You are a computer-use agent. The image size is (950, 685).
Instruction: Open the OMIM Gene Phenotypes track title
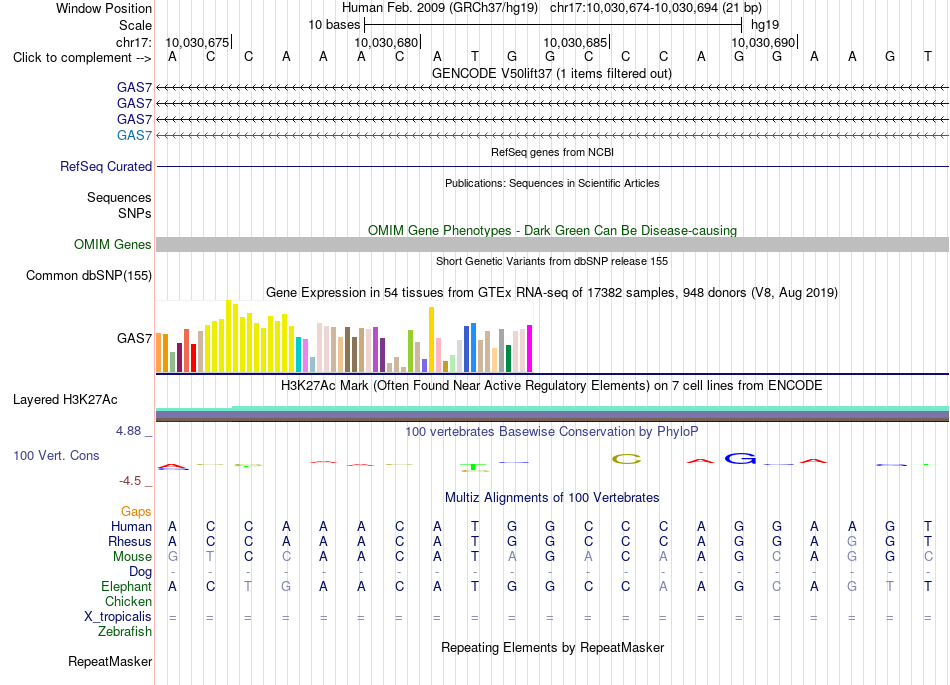point(552,230)
